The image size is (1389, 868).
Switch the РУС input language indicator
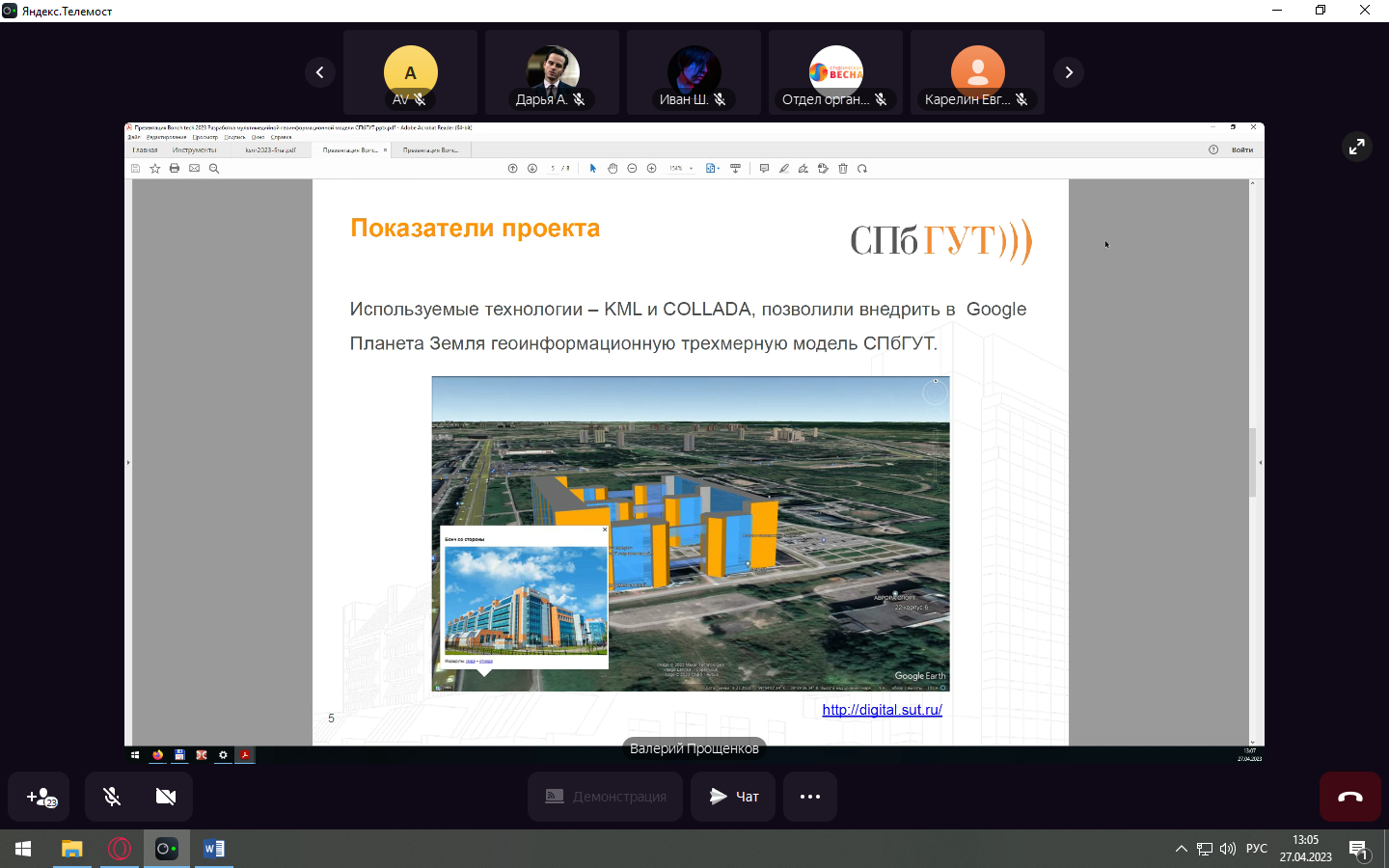click(1257, 849)
